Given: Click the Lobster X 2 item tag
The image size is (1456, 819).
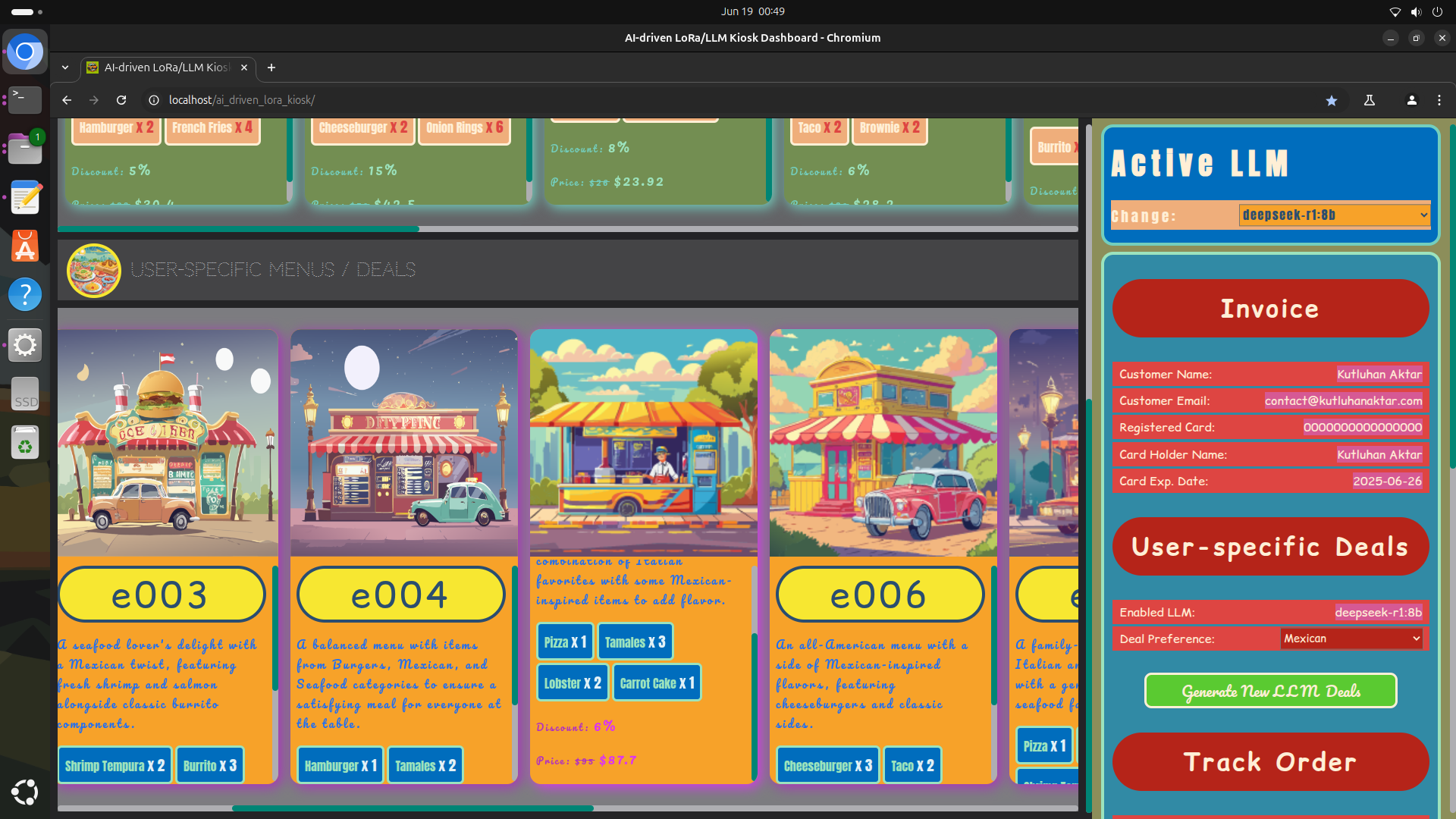Looking at the screenshot, I should tap(573, 683).
